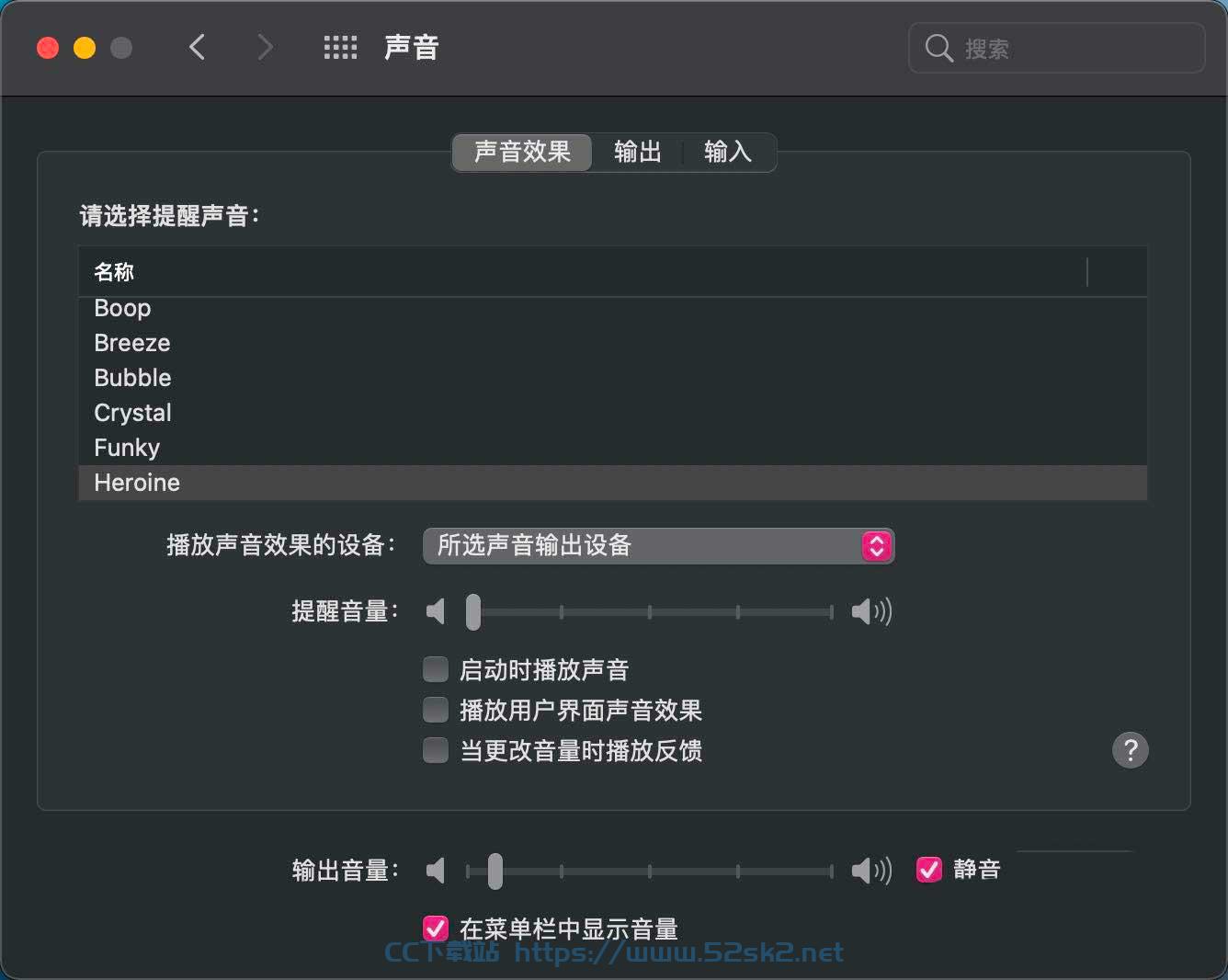Screen dimensions: 1228x980
Task: Click high-volume speaker icon beside 输出音量
Action: (x=871, y=871)
